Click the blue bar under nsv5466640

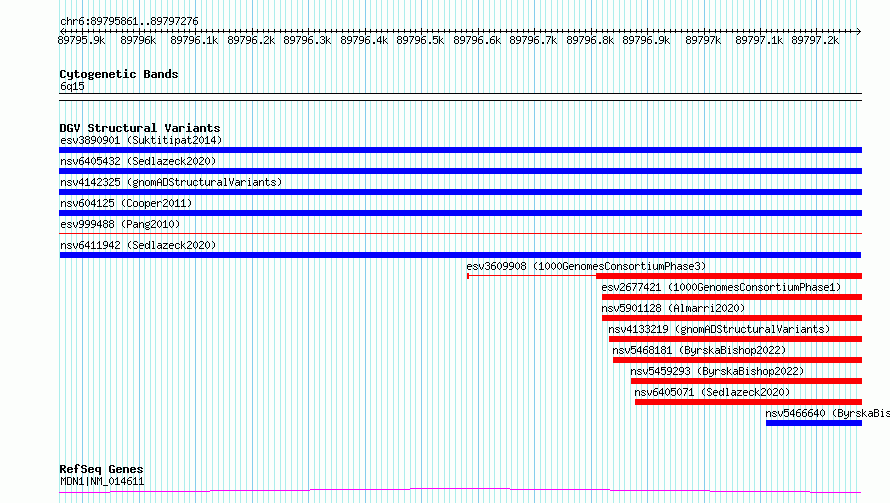coord(814,423)
